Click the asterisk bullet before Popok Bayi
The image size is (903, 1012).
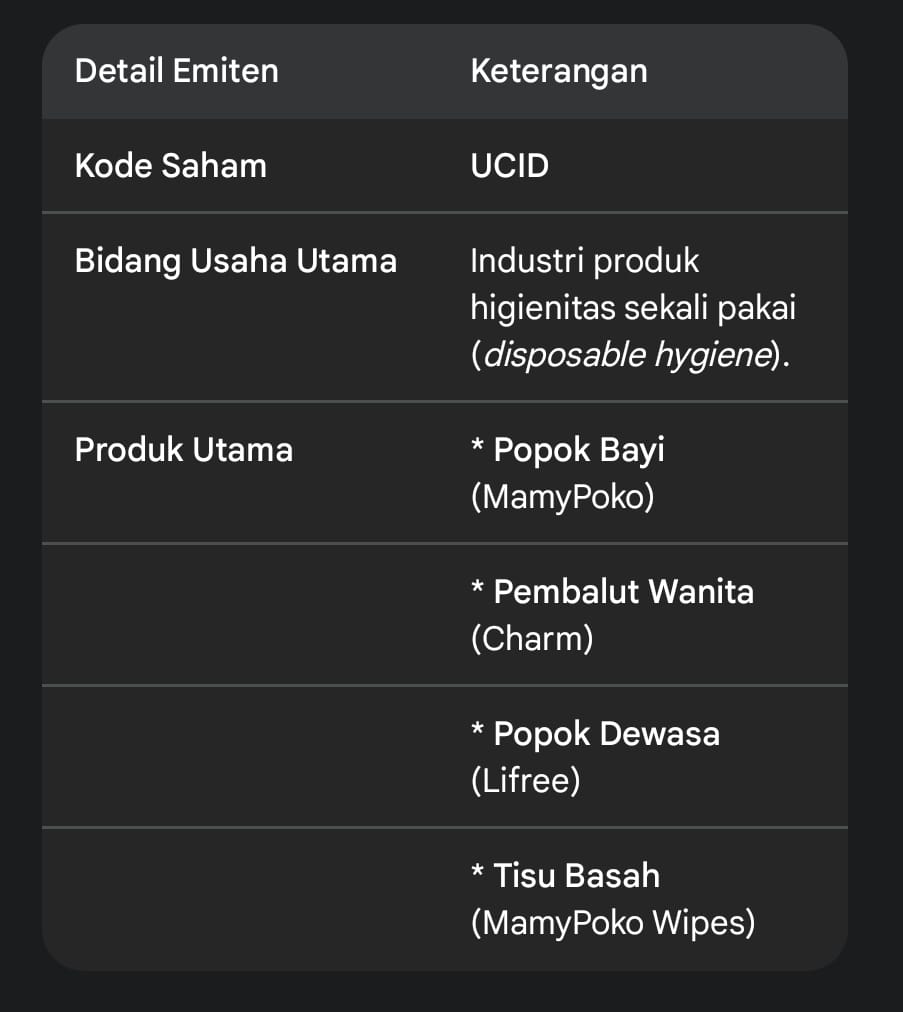(x=477, y=448)
